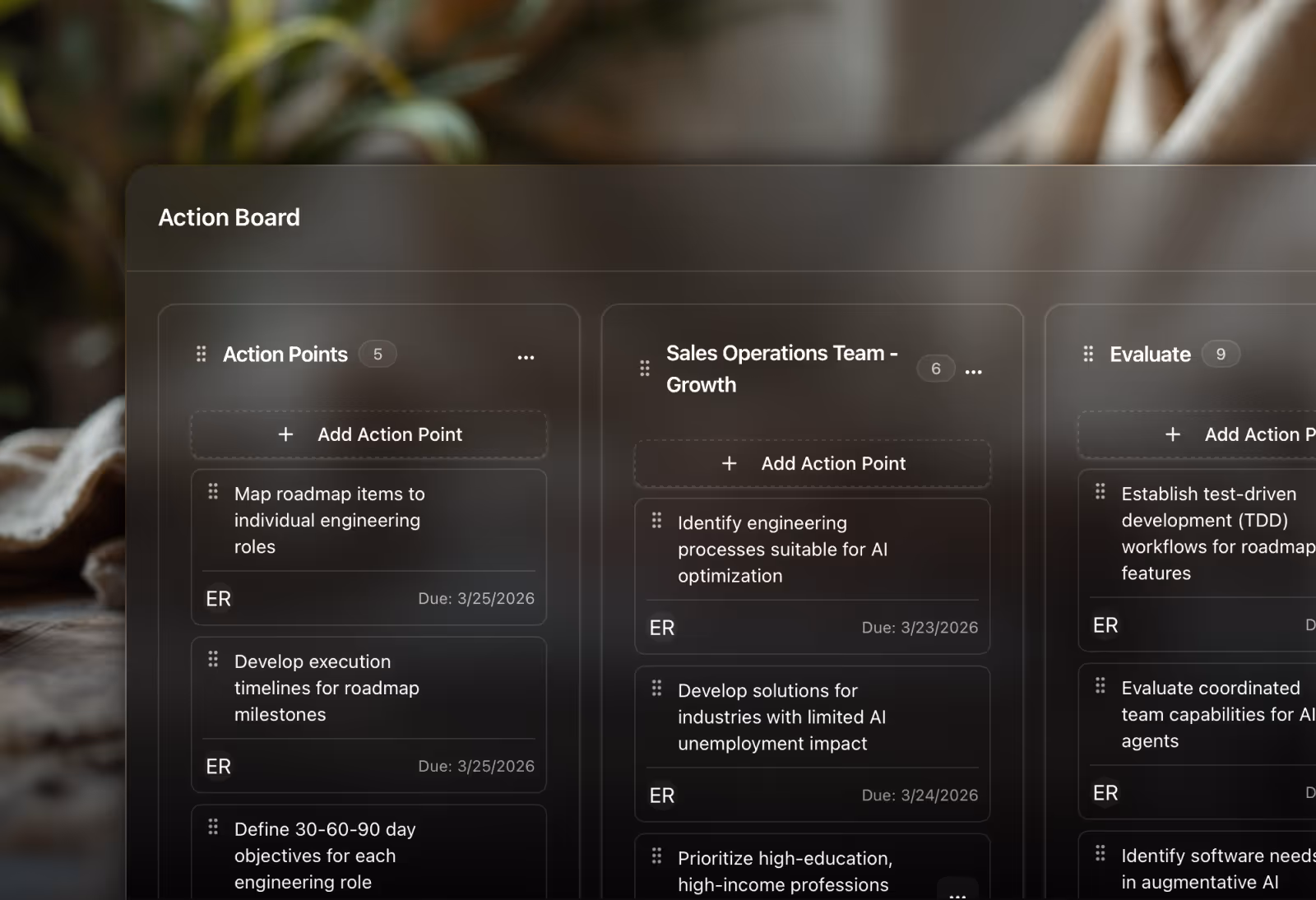Viewport: 1316px width, 900px height.
Task: Click due date 3/25/2026 on Map roadmap card
Action: pos(476,599)
